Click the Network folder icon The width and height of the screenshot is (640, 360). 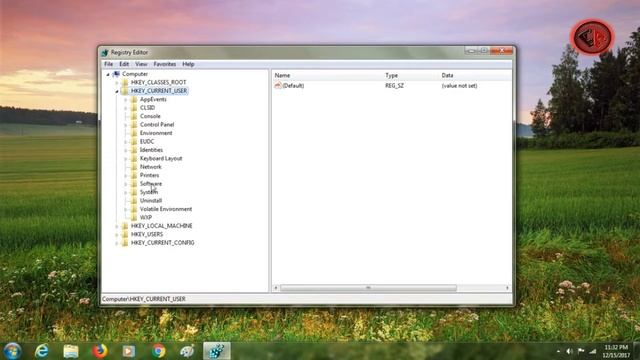tap(134, 167)
